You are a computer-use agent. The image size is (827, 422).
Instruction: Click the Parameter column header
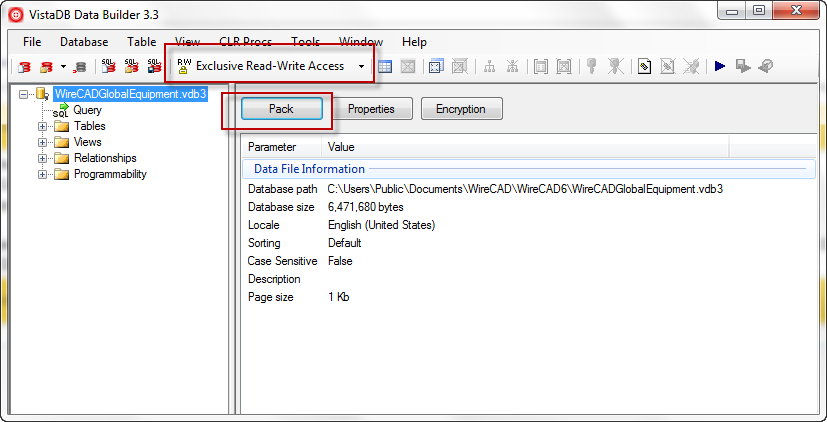[282, 147]
